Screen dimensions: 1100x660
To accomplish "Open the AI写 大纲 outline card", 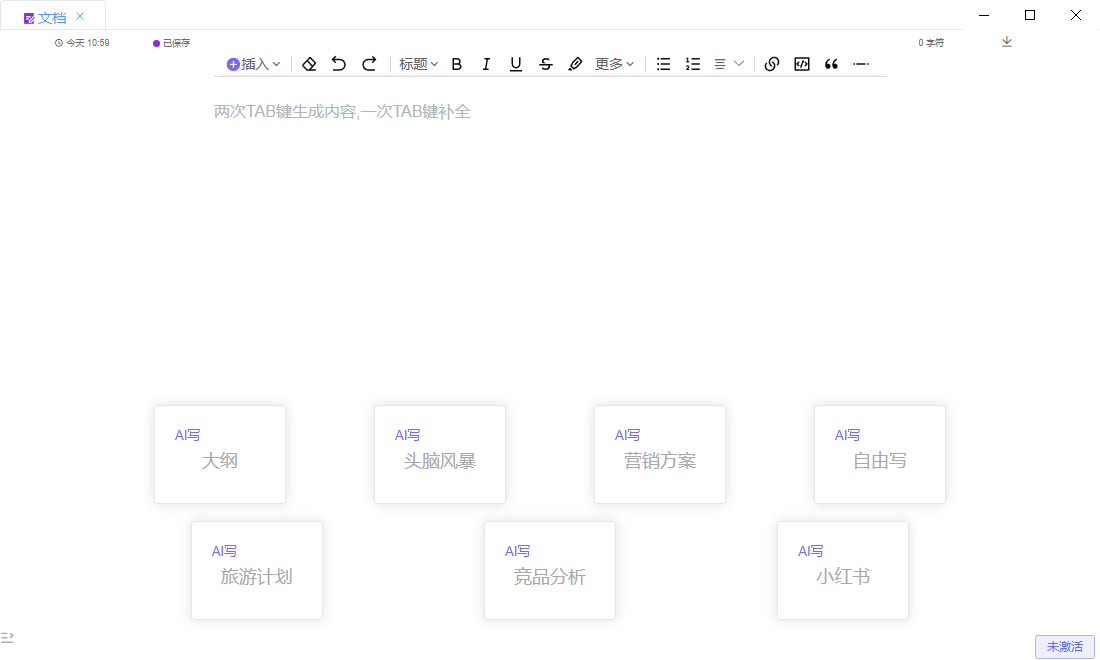I will click(x=220, y=454).
